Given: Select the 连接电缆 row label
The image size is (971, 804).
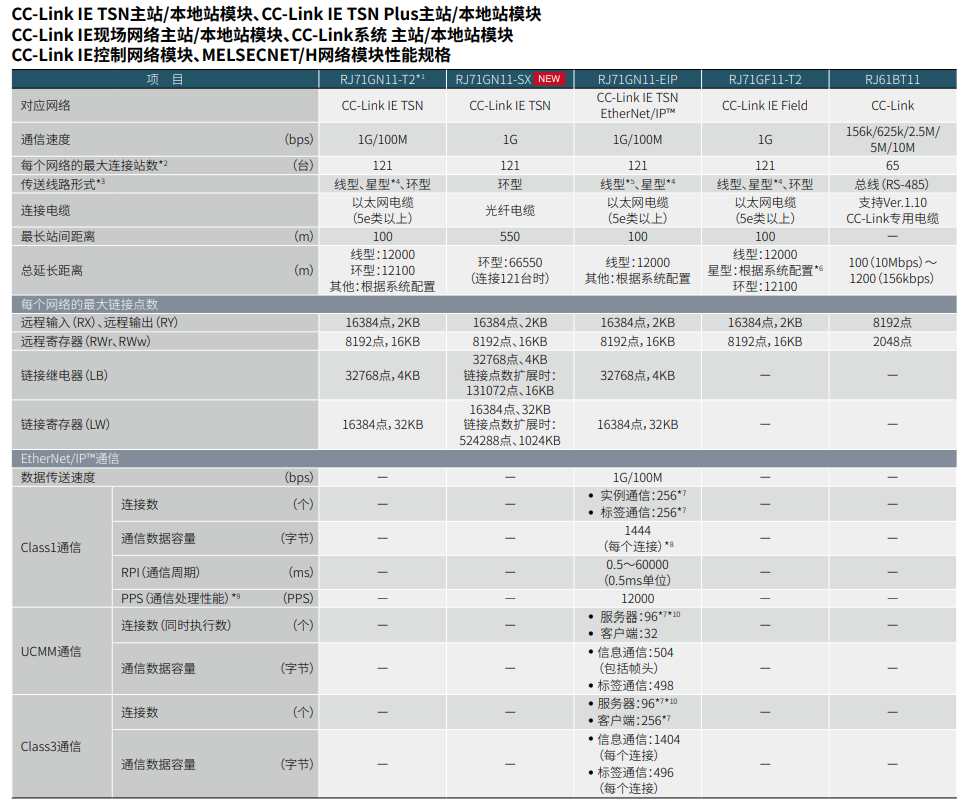Looking at the screenshot, I should point(46,211).
